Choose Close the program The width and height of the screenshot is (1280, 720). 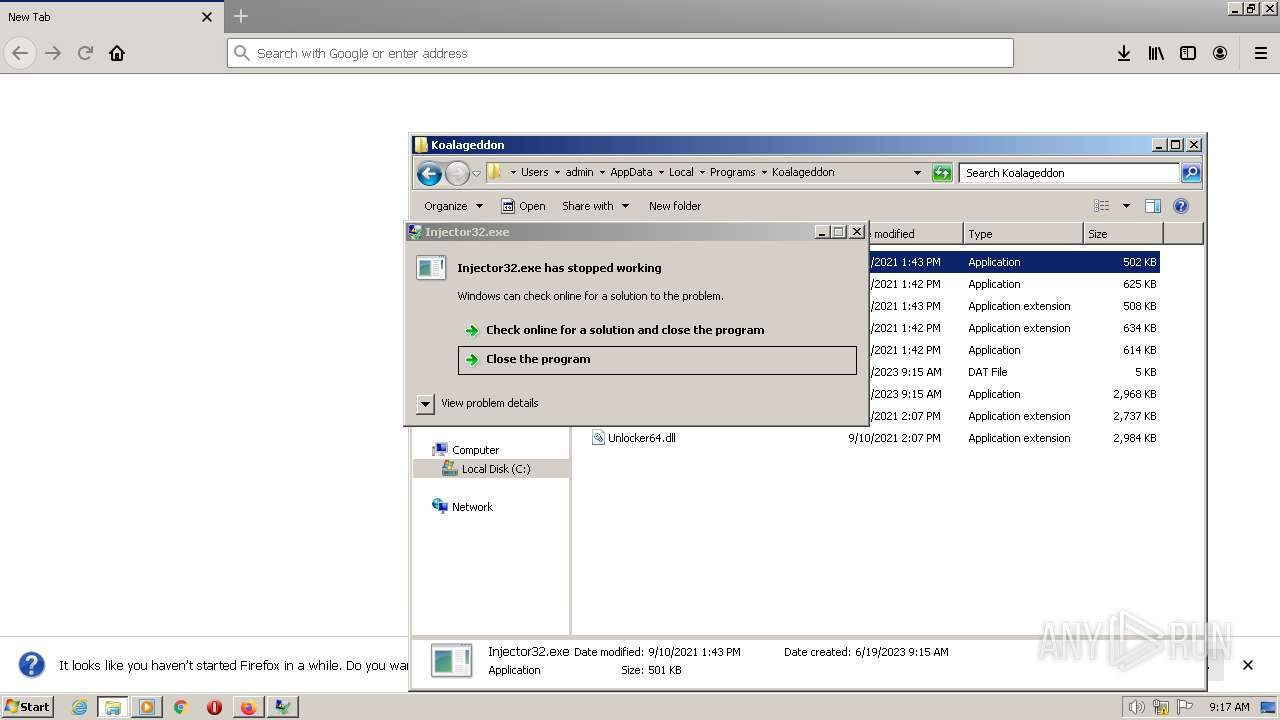pyautogui.click(x=657, y=360)
